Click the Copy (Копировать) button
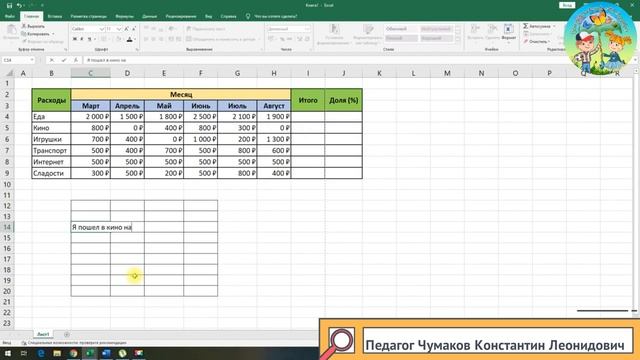 pos(36,34)
